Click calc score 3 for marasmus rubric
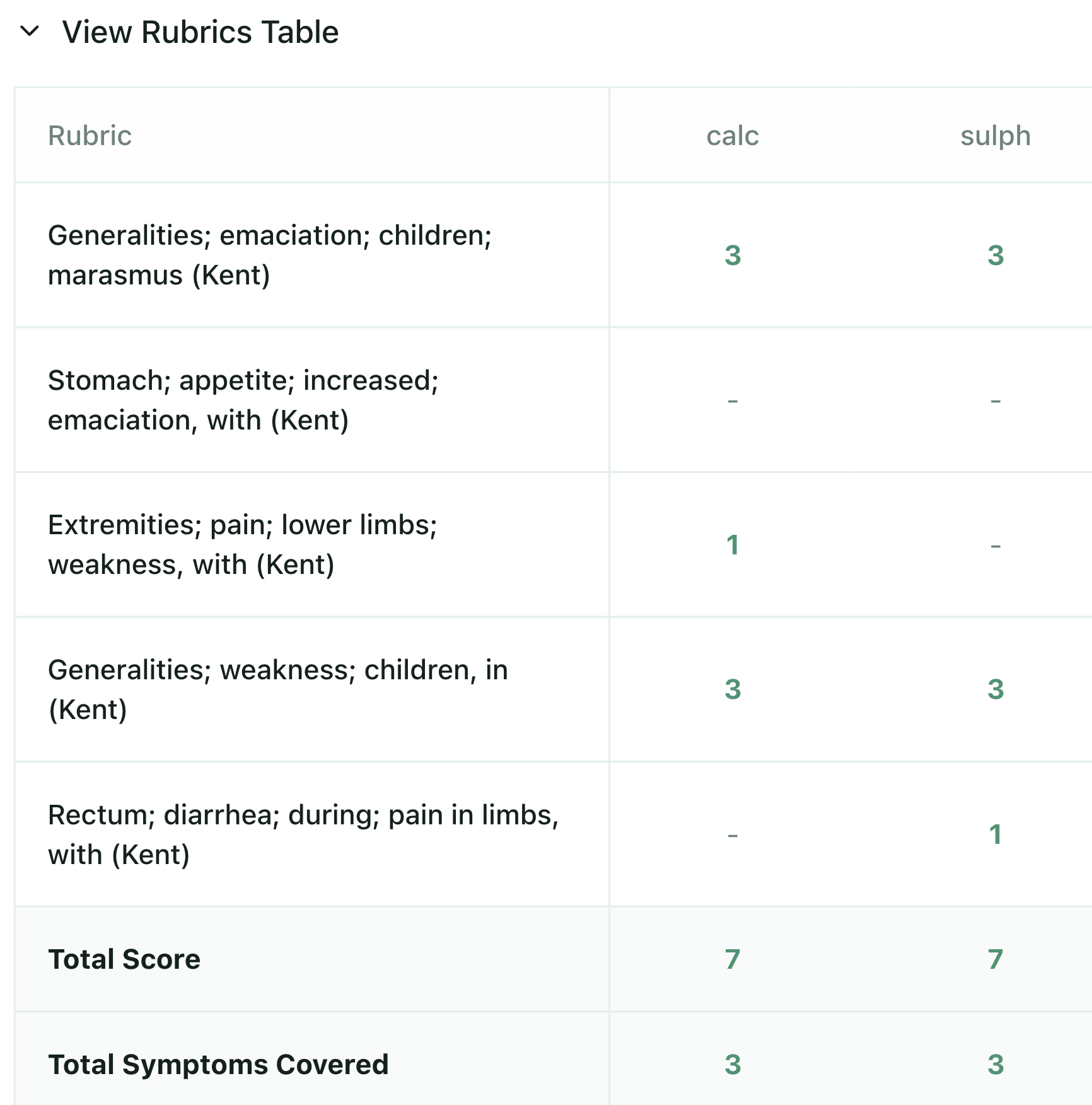Image resolution: width=1092 pixels, height=1105 pixels. click(732, 255)
